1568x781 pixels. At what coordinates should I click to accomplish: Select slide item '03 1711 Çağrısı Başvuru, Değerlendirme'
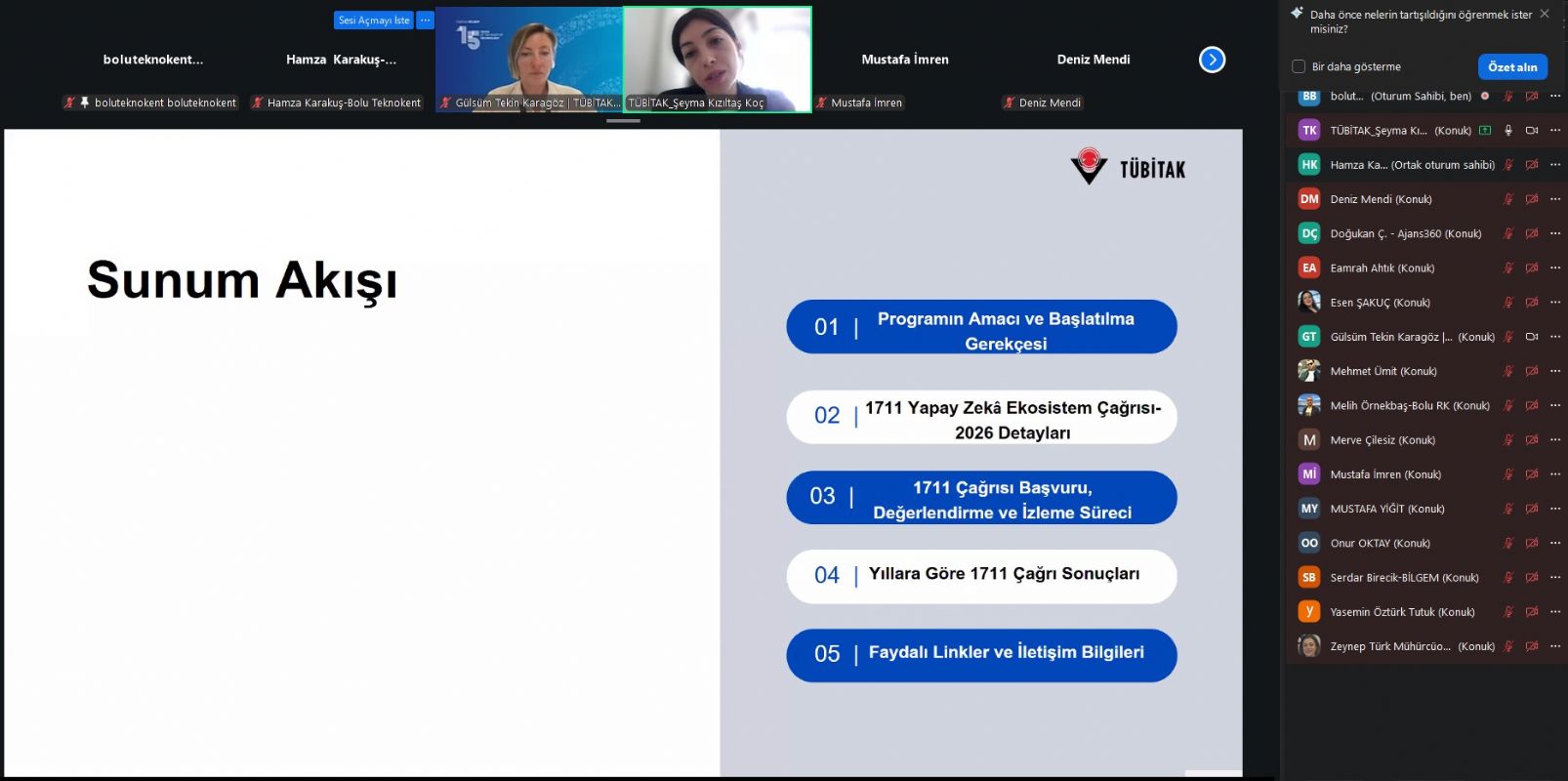point(981,498)
